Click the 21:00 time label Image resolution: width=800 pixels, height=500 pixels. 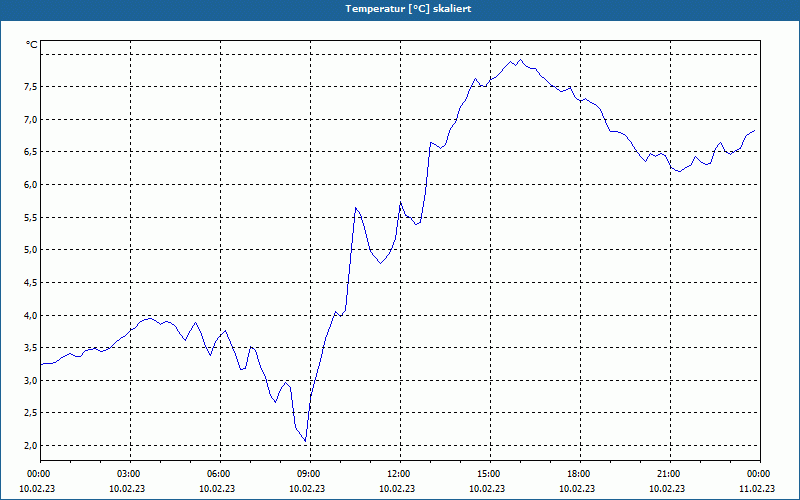(x=670, y=474)
